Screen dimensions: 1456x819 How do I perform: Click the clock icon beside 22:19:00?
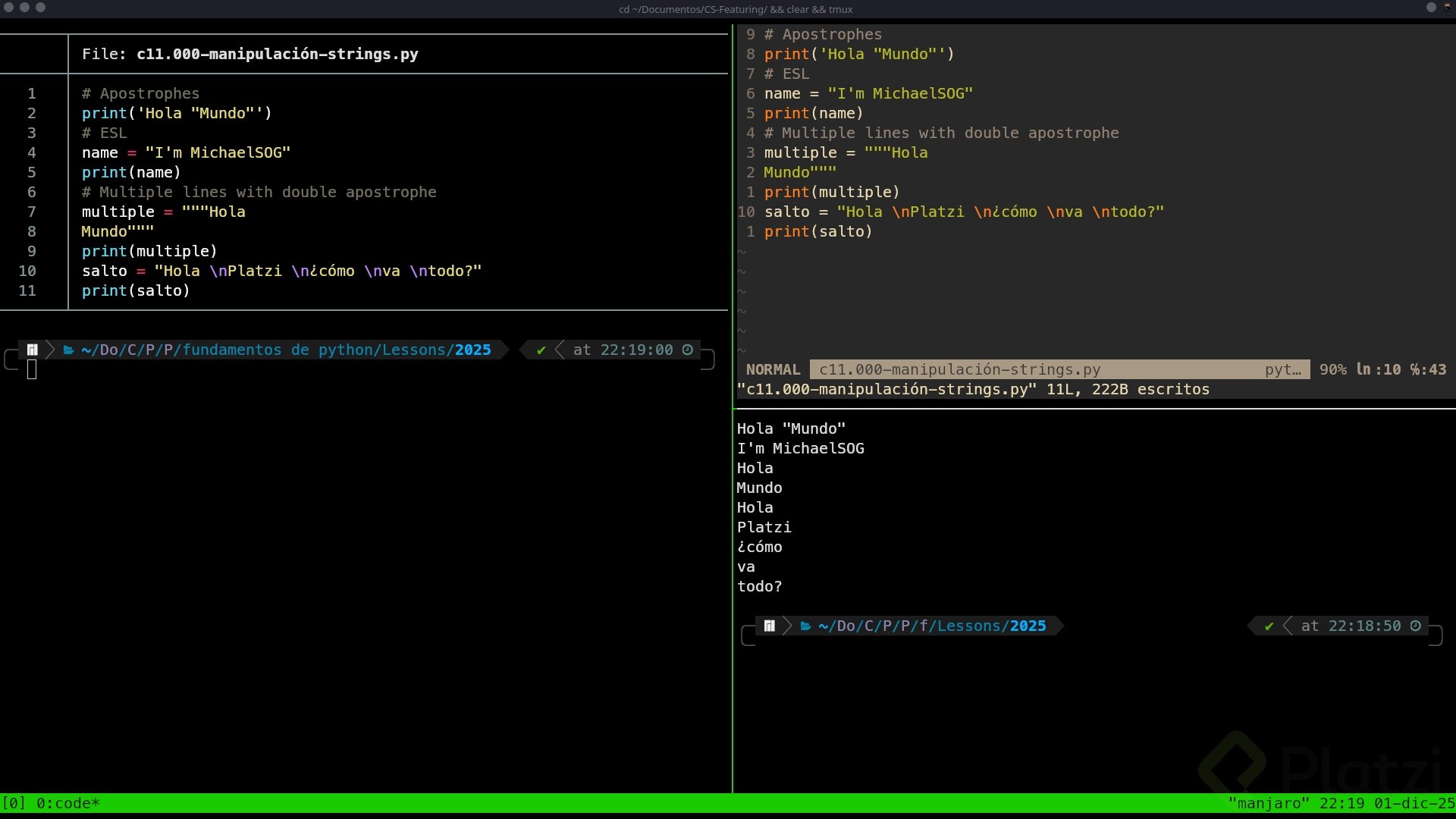tap(688, 350)
